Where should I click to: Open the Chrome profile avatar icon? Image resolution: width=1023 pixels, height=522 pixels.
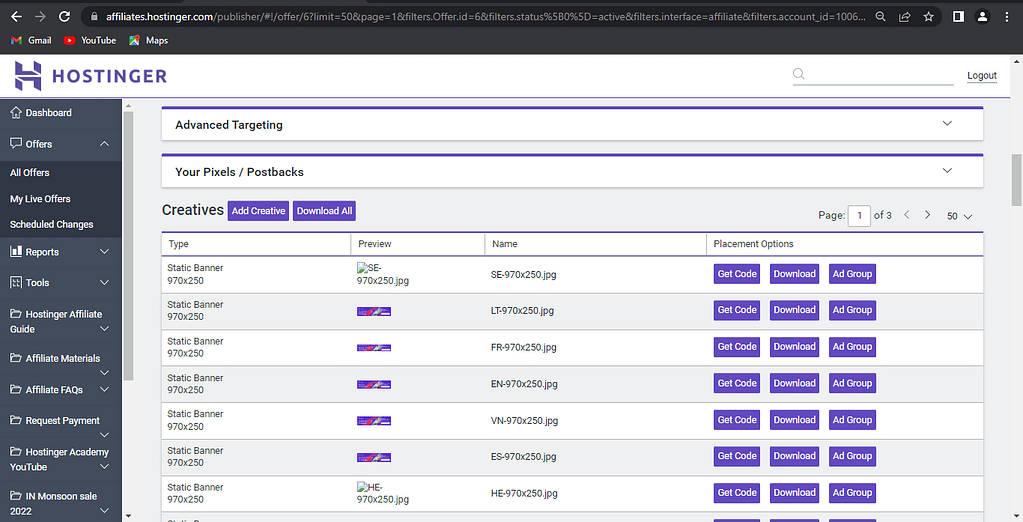pyautogui.click(x=983, y=17)
